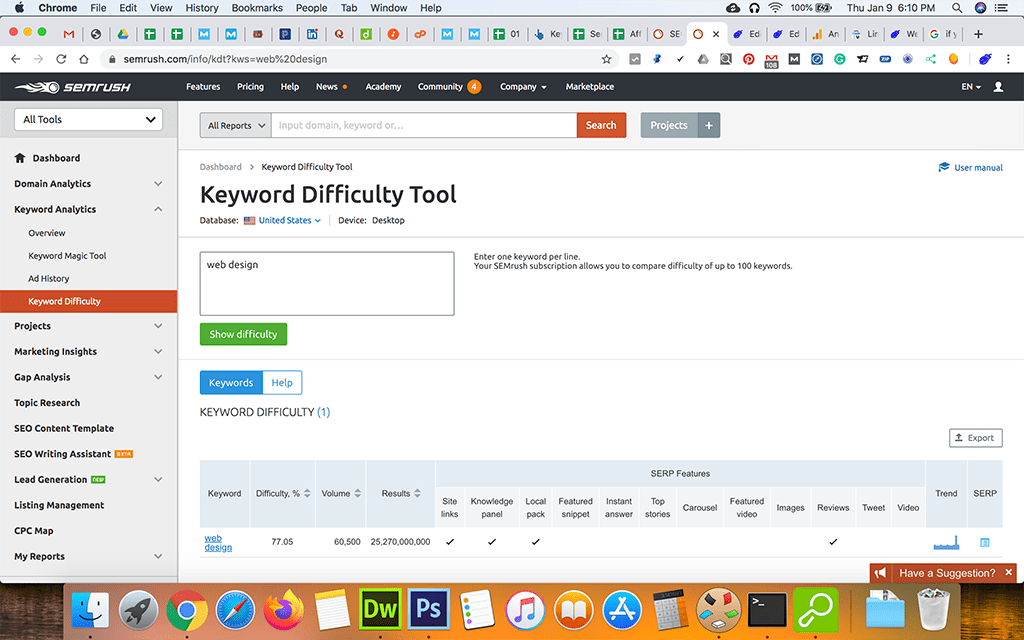Open the App Store dock icon
The width and height of the screenshot is (1024, 640).
pyautogui.click(x=622, y=610)
